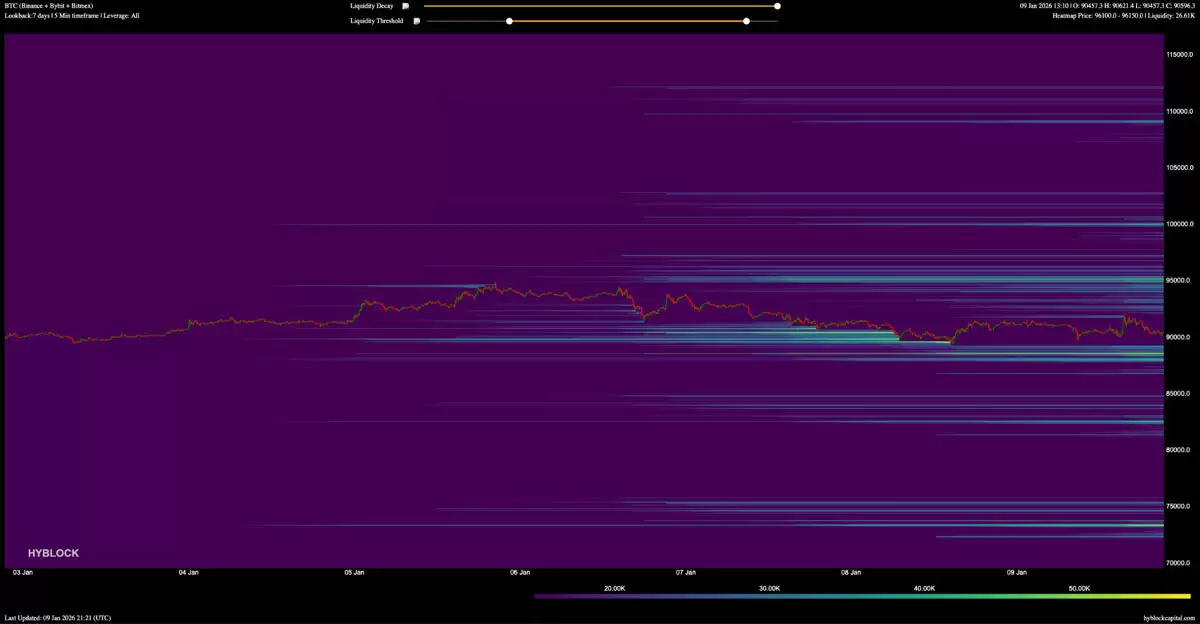Open the hyblockcapital.com footer link
The height and width of the screenshot is (624, 1200).
pos(1169,618)
